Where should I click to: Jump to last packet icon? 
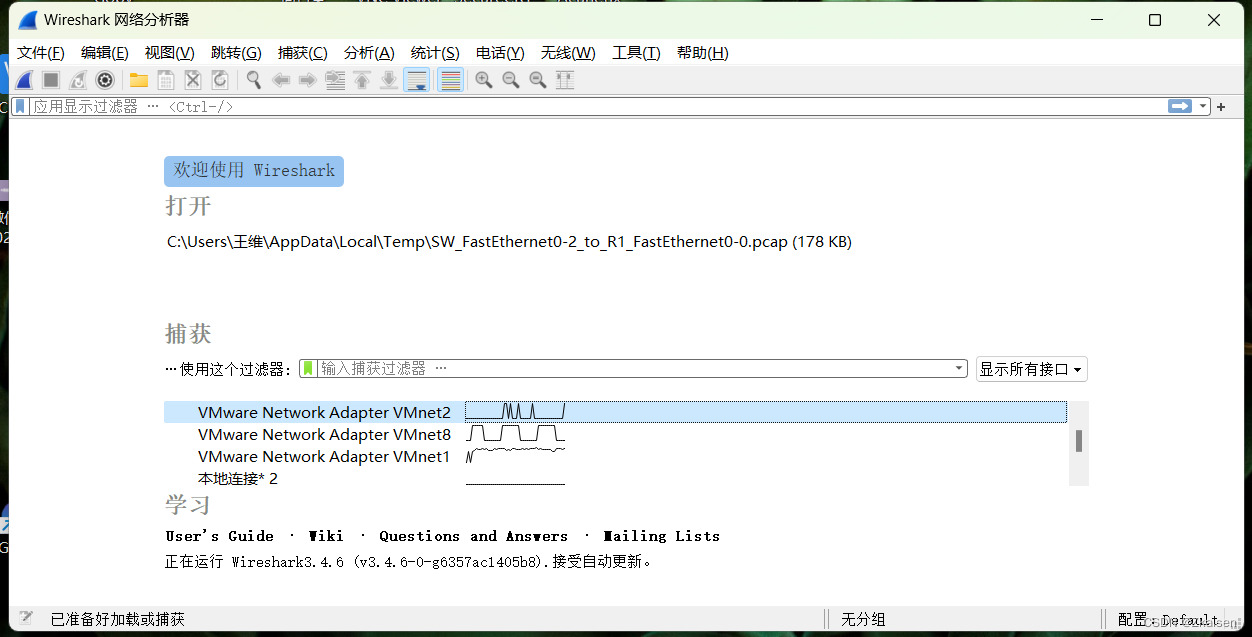tap(389, 80)
